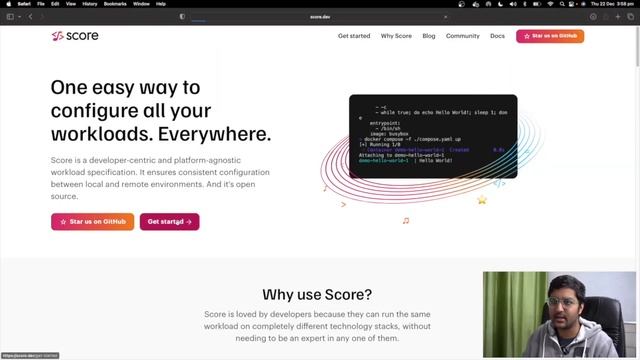Click hero Star us on GitHub button

[93, 222]
